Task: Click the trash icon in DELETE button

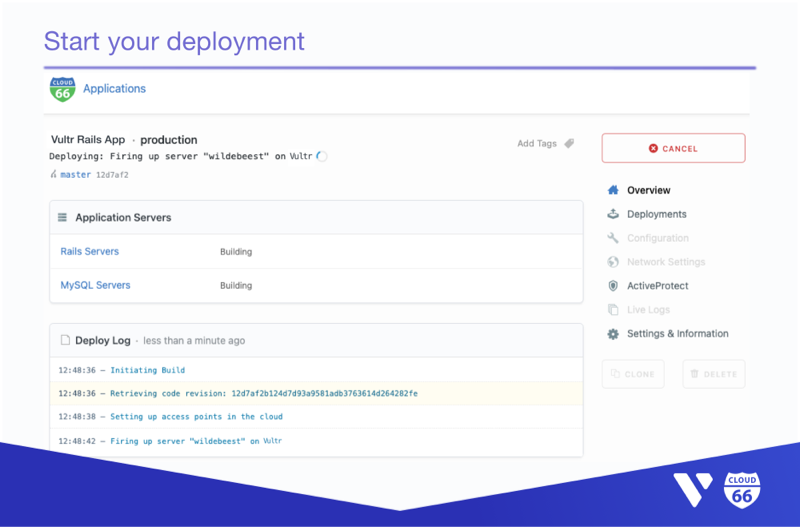Action: [x=694, y=373]
